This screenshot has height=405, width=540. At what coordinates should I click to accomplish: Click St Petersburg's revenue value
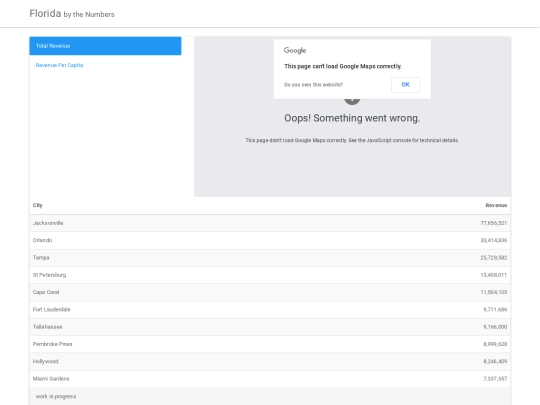pos(494,275)
